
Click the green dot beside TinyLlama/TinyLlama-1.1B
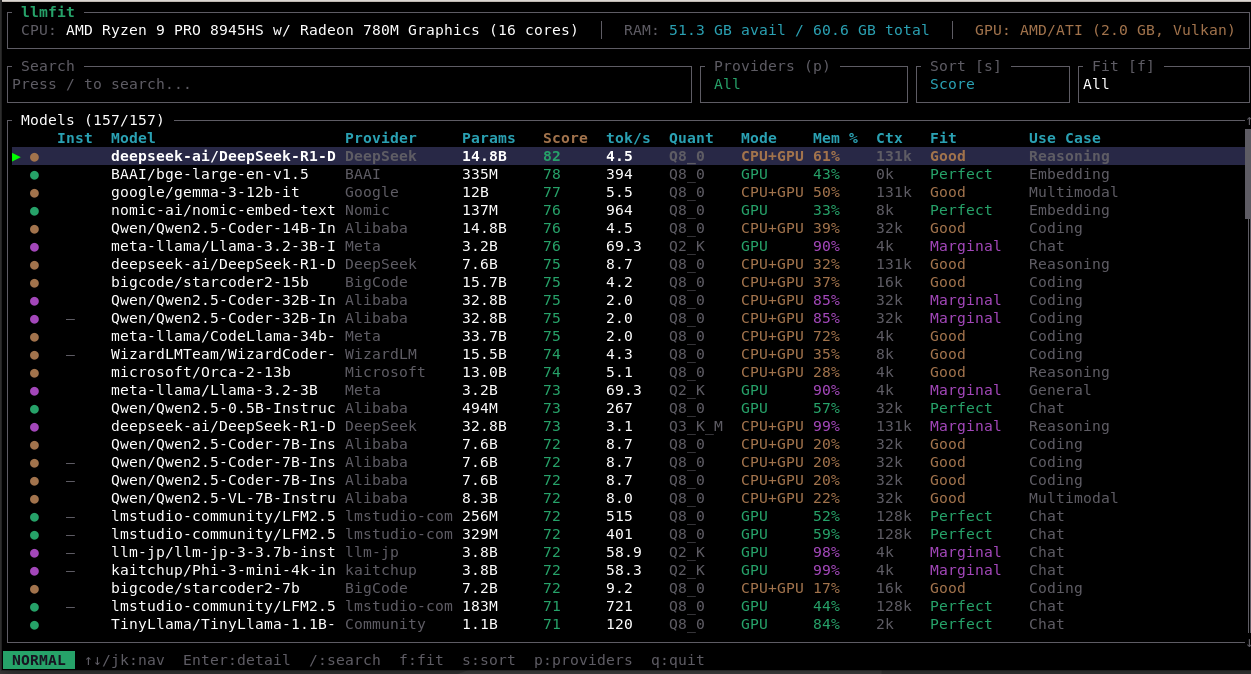pos(34,624)
